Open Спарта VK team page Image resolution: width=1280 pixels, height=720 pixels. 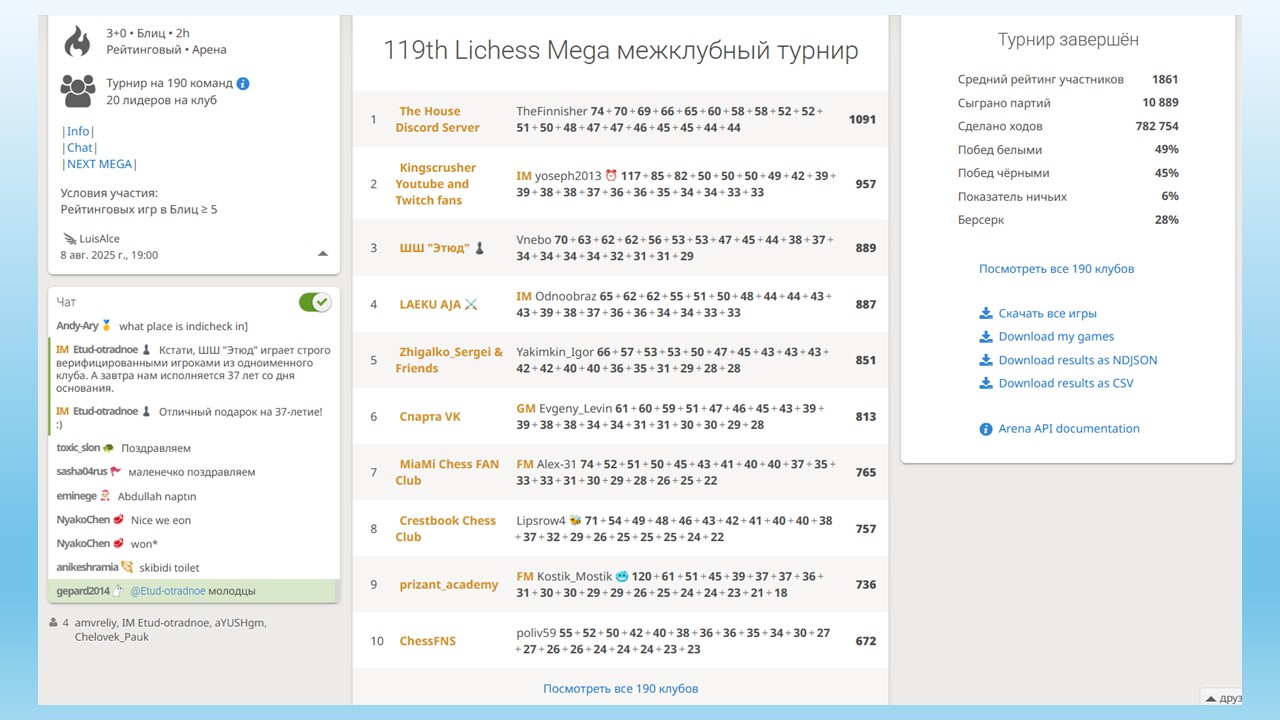coord(430,417)
